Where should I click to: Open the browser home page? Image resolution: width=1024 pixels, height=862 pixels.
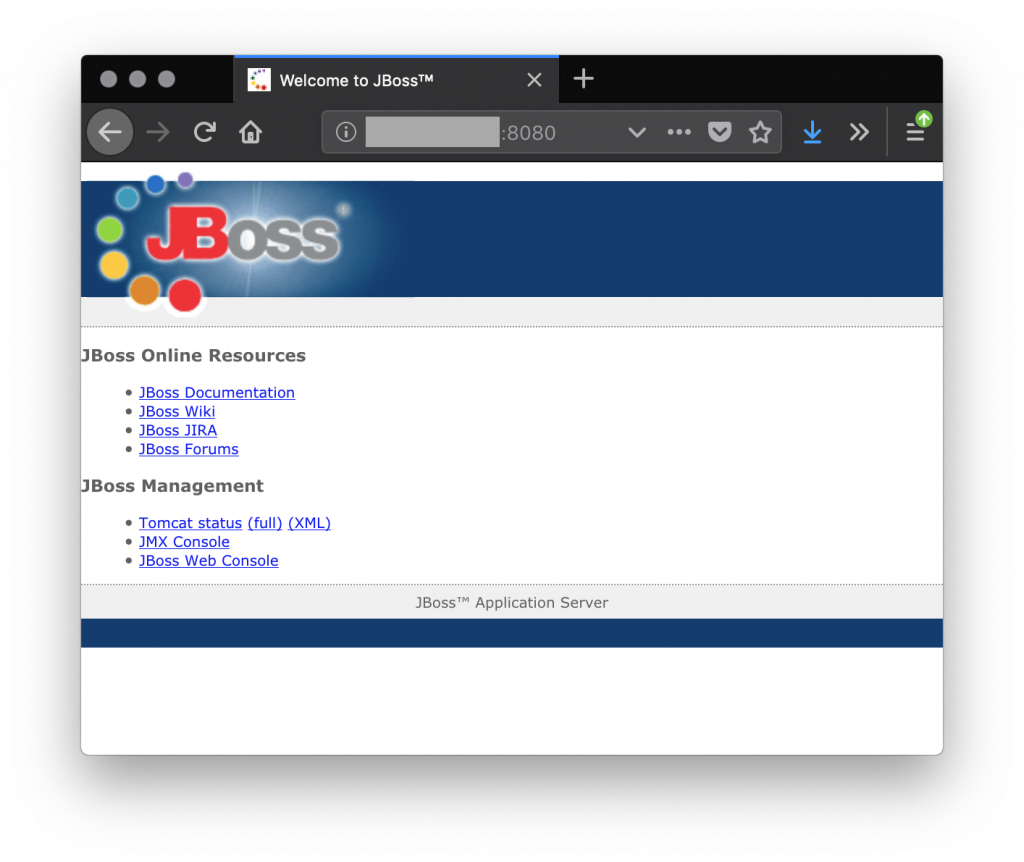pos(250,133)
